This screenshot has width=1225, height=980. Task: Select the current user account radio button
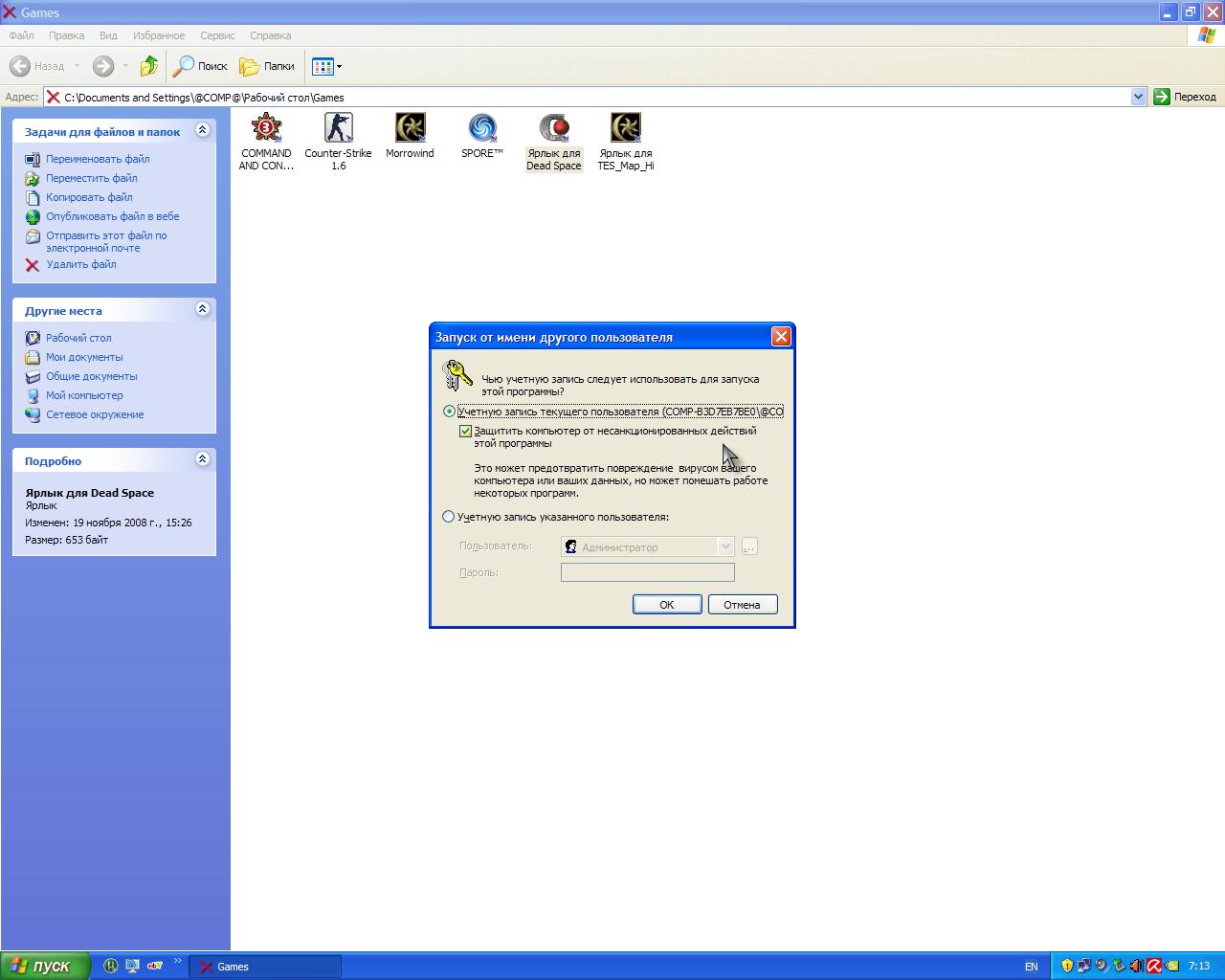449,412
